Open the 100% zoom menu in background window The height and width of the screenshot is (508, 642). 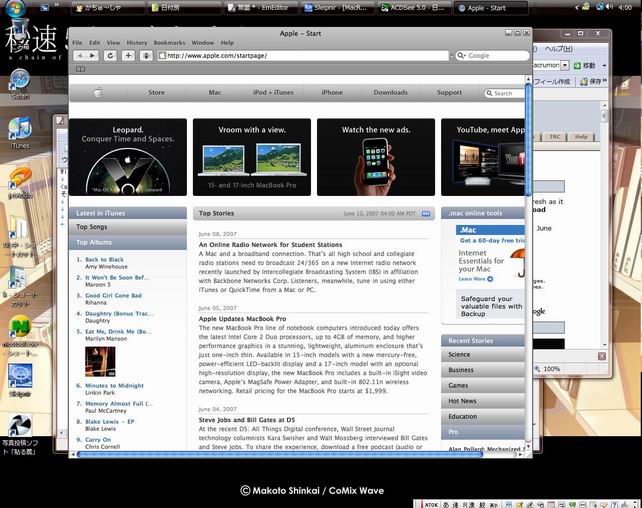[x=547, y=369]
